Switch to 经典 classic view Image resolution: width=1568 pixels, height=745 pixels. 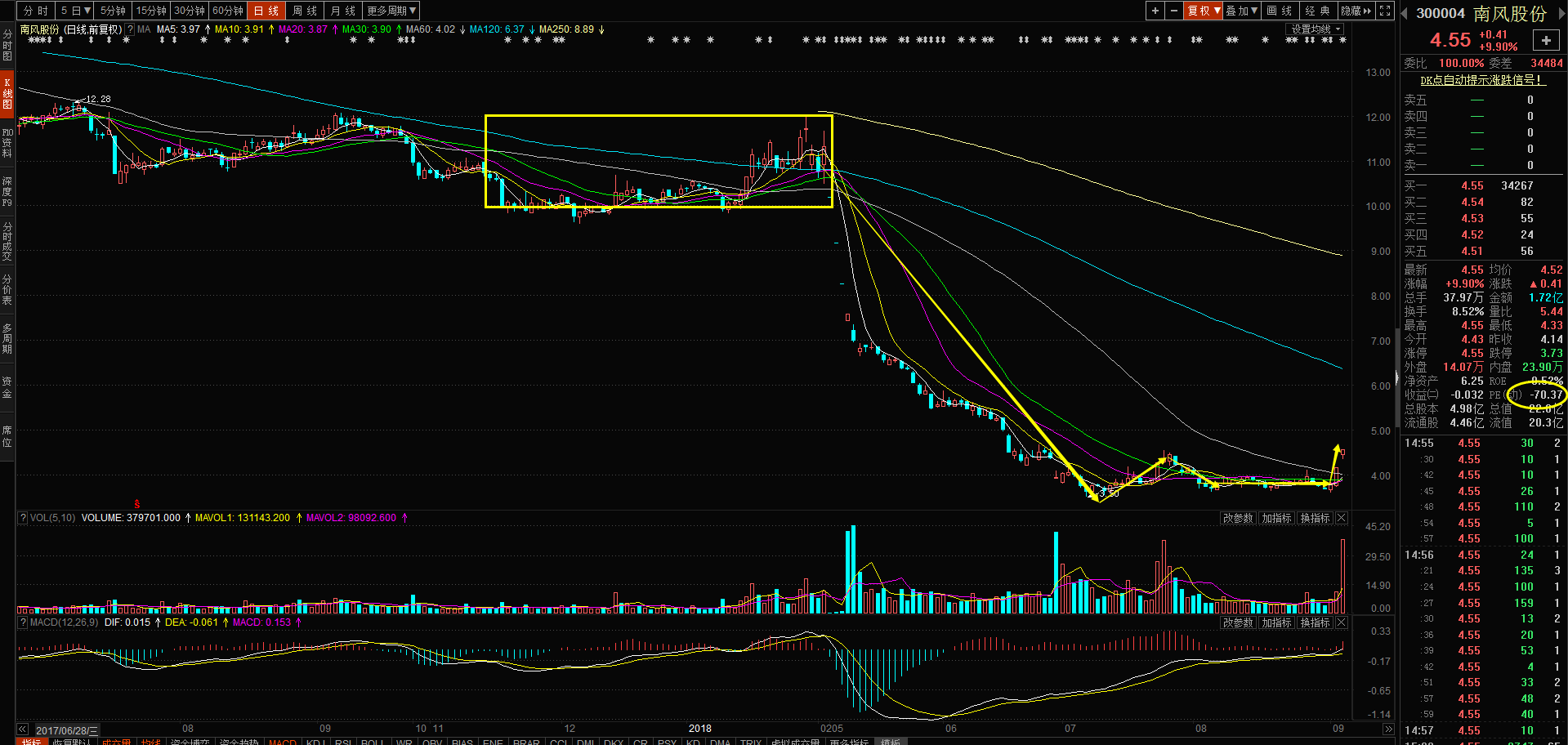1317,11
